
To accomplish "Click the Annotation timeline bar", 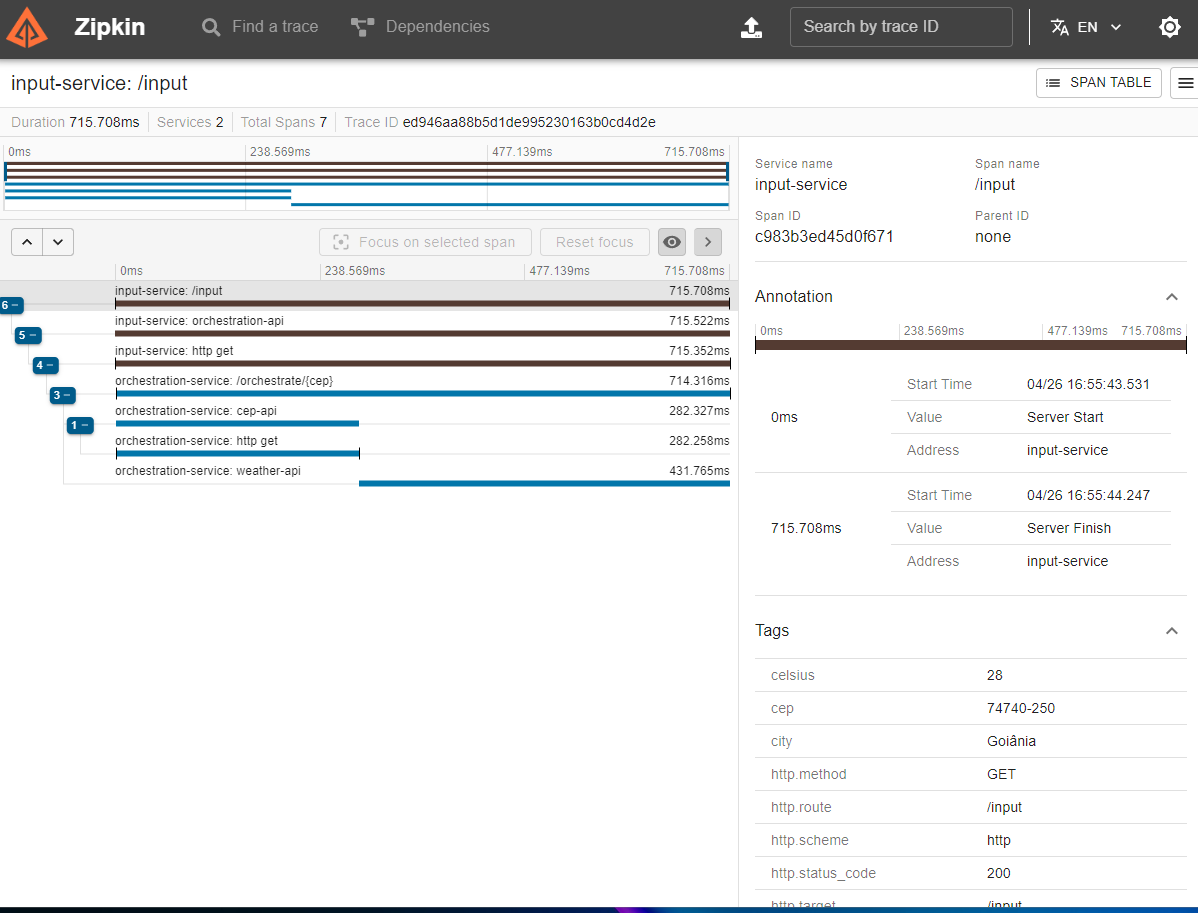I will 970,345.
